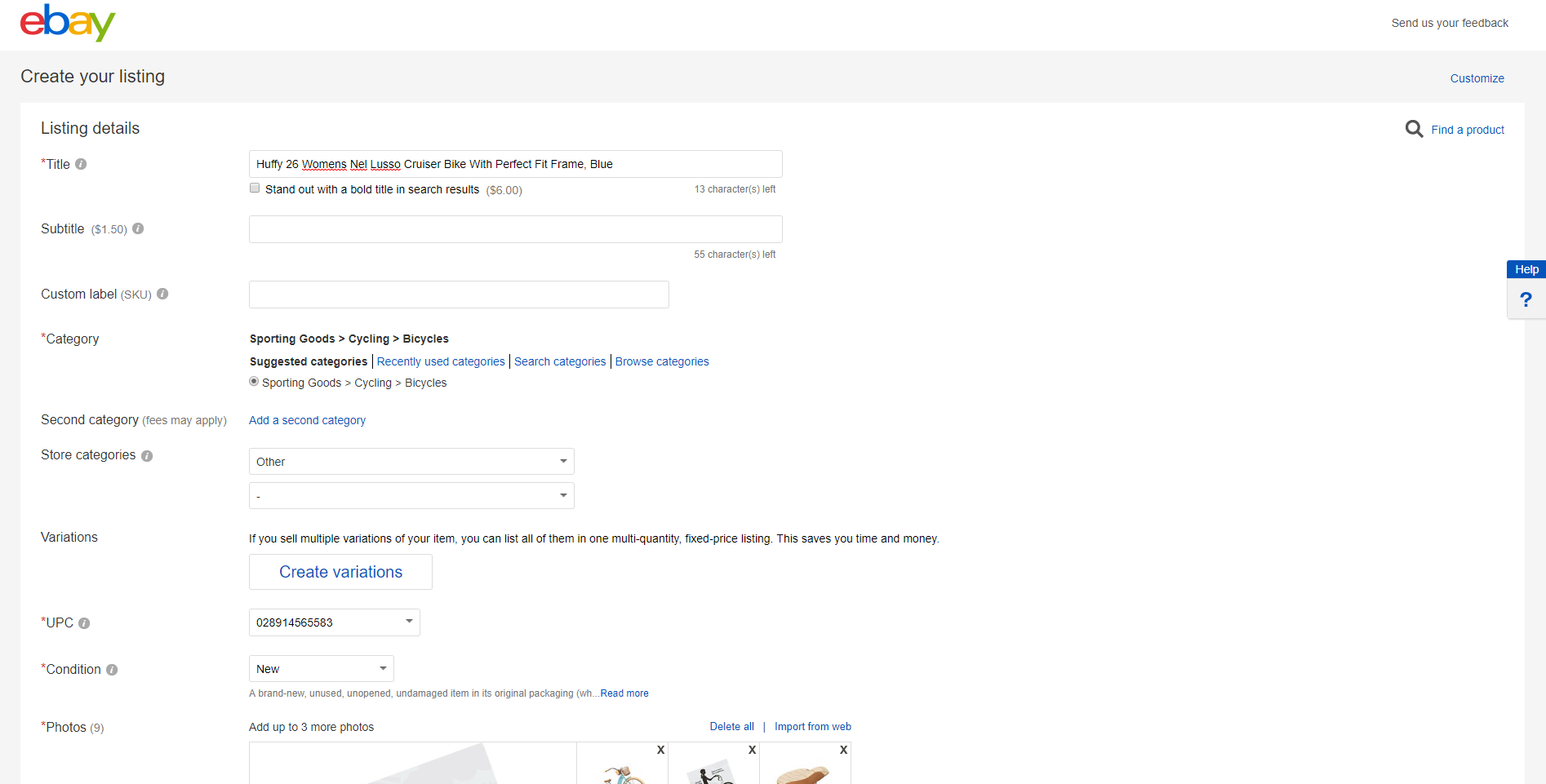Screen dimensions: 1546x784
Task: Click bold 'Sporting Goods > Cycling > Bicycles' heading
Action: point(349,339)
